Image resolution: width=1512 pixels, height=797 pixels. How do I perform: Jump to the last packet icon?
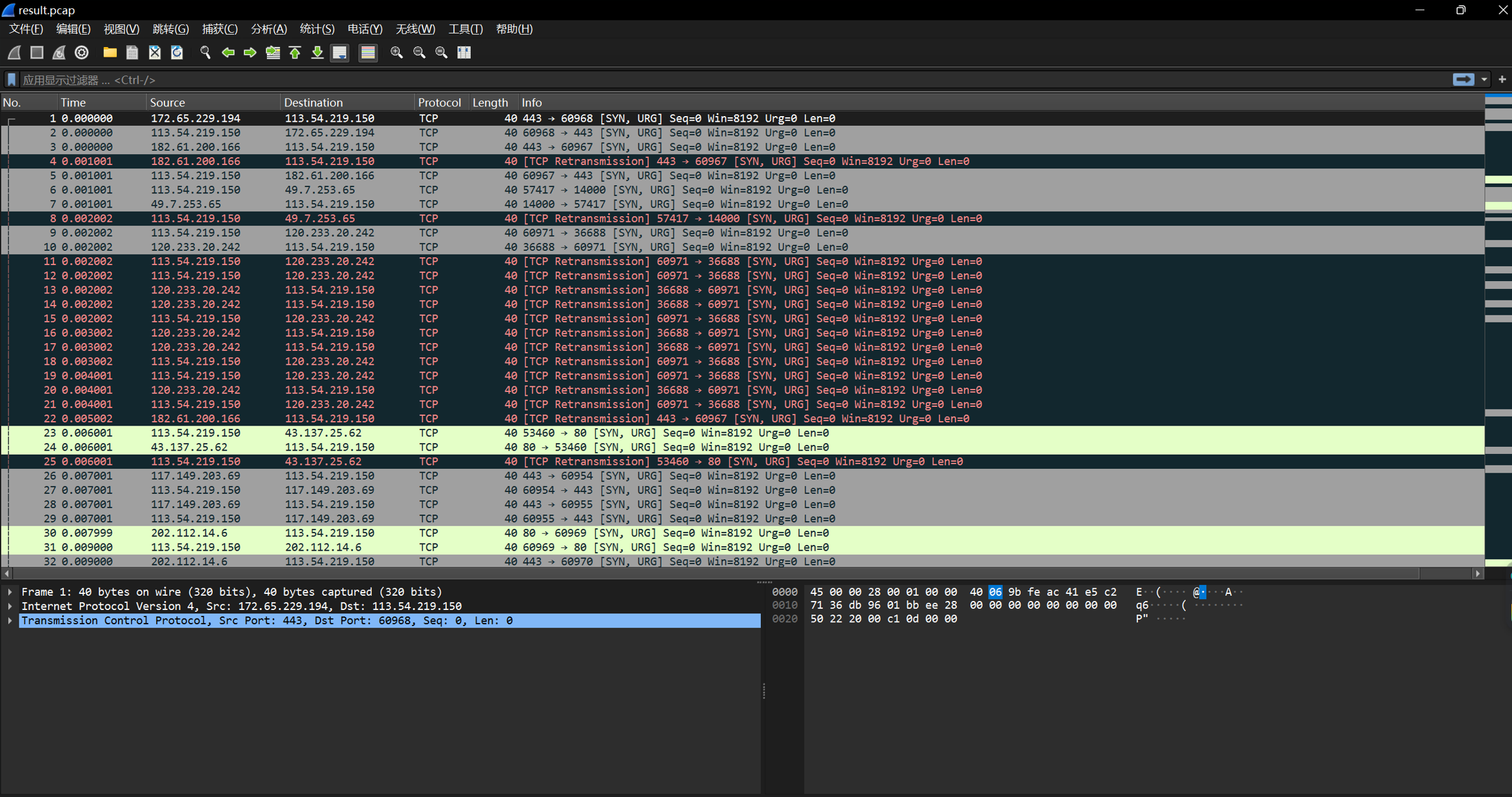pos(317,53)
